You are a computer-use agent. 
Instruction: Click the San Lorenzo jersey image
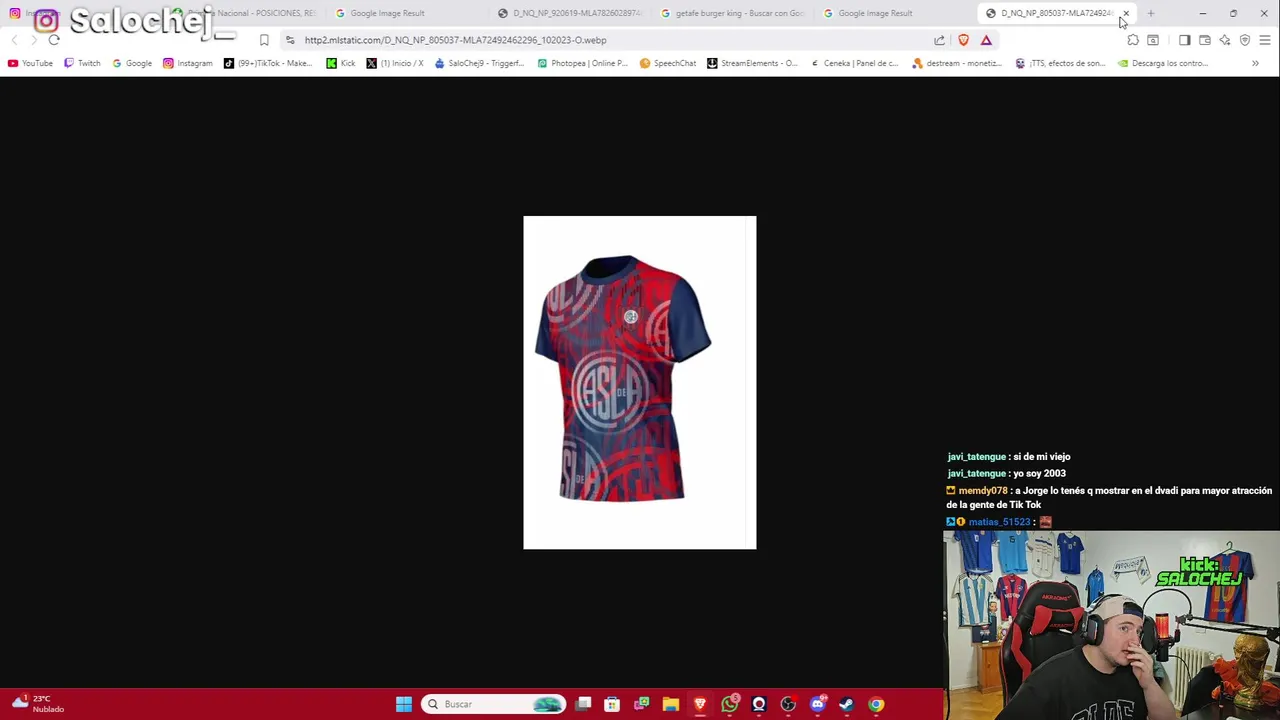point(640,382)
